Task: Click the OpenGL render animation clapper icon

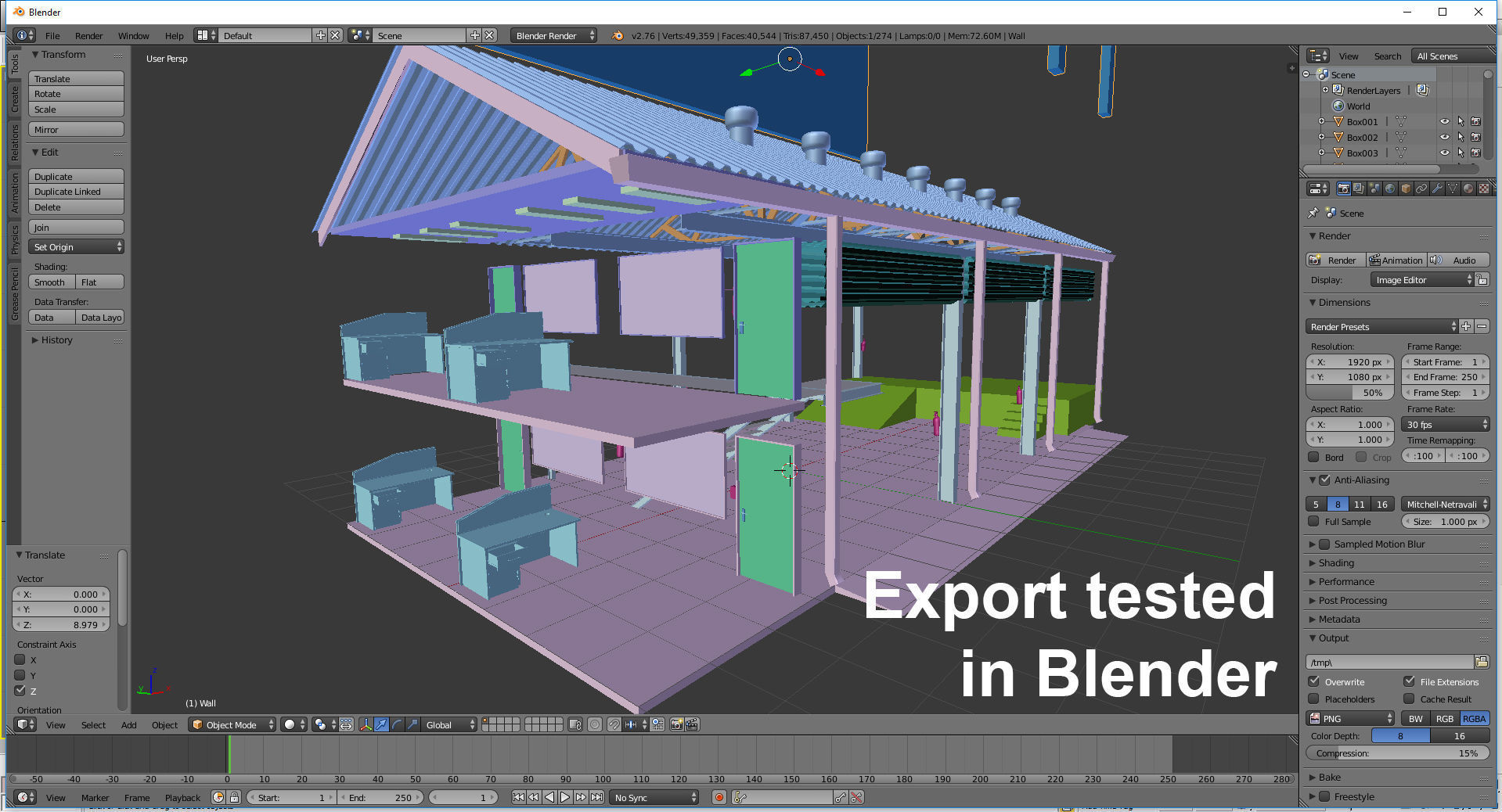Action: tap(693, 724)
